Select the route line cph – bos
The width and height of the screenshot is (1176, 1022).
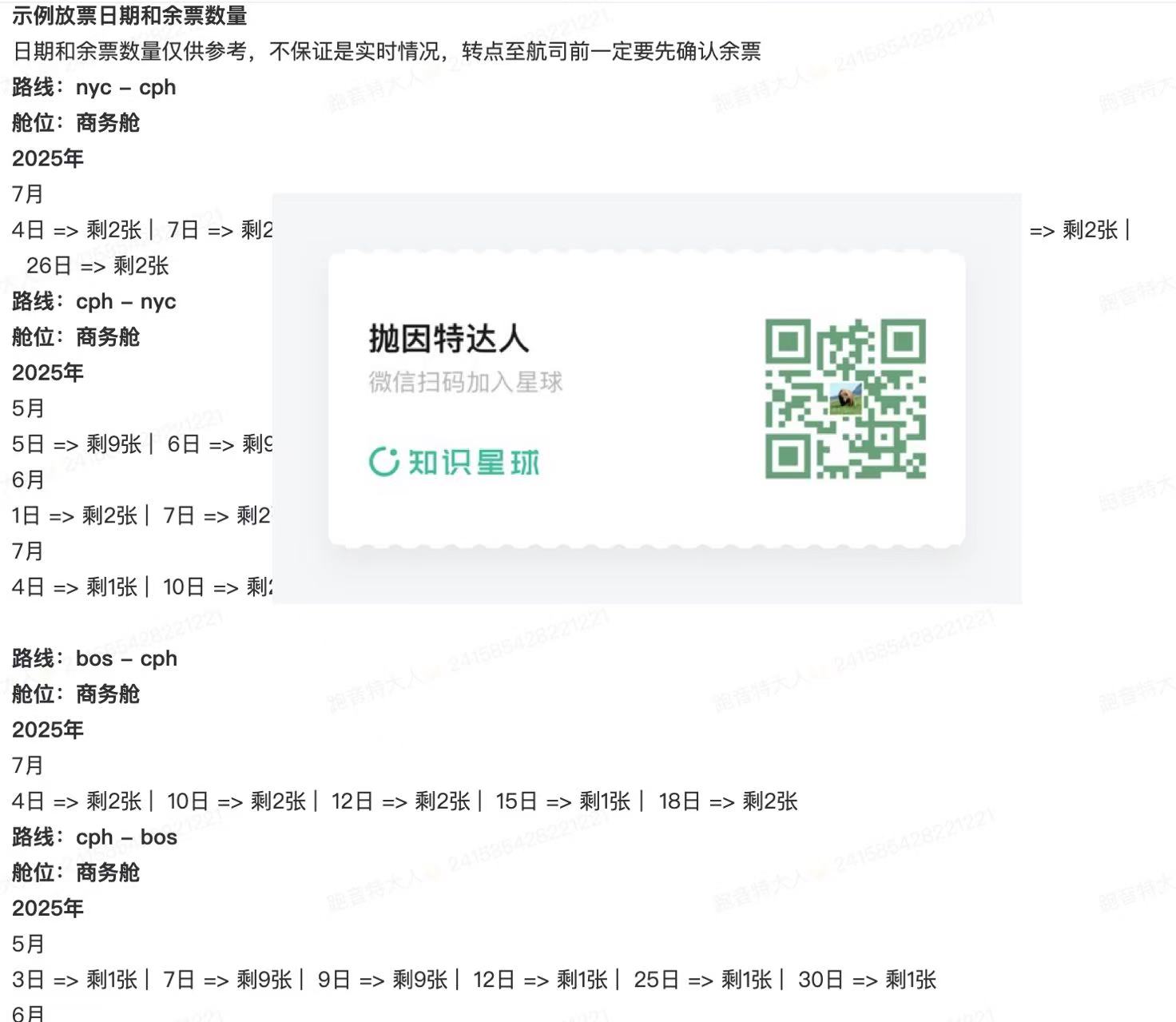[x=95, y=837]
